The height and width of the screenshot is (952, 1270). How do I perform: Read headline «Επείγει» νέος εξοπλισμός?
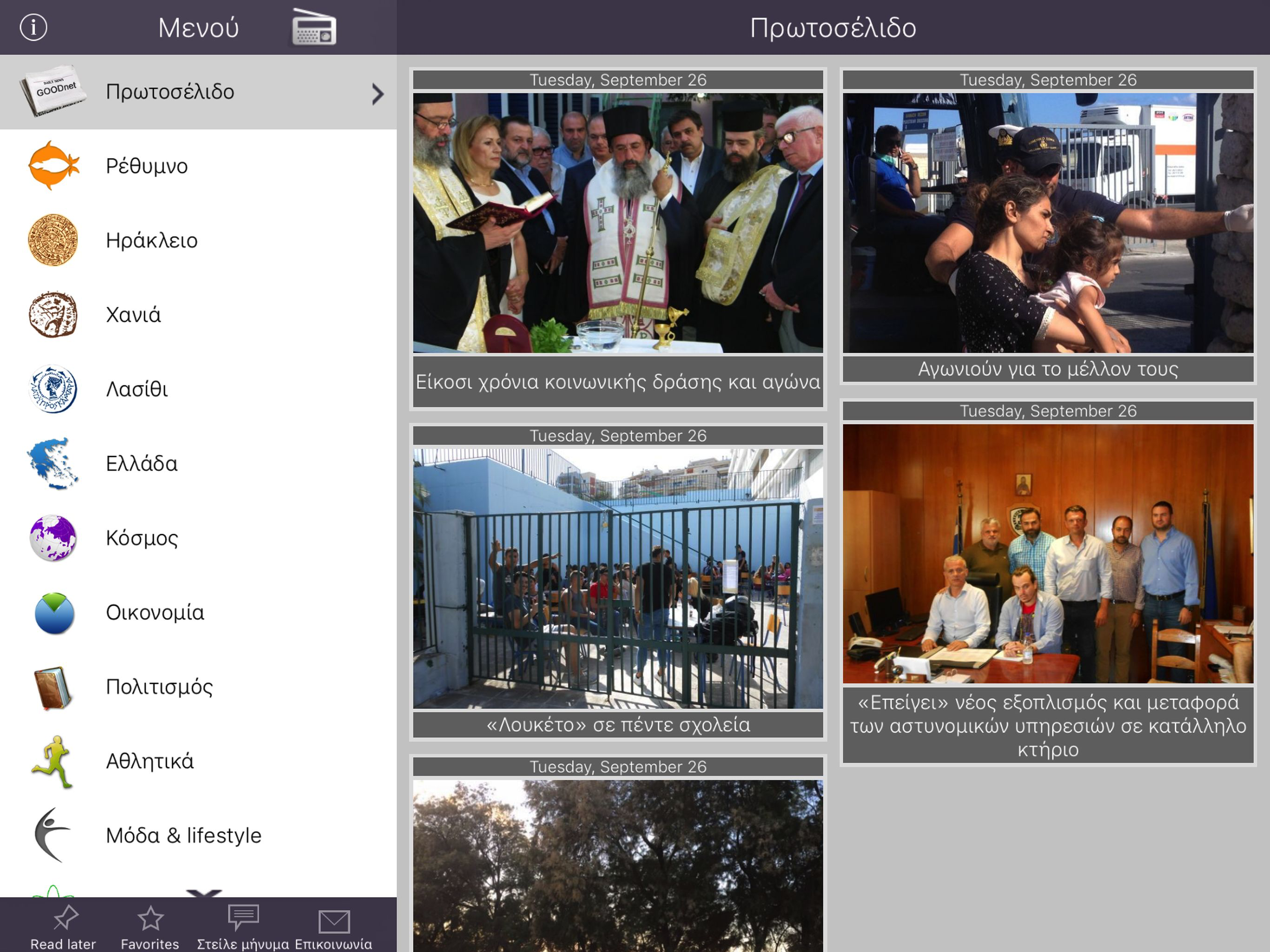[x=1048, y=726]
